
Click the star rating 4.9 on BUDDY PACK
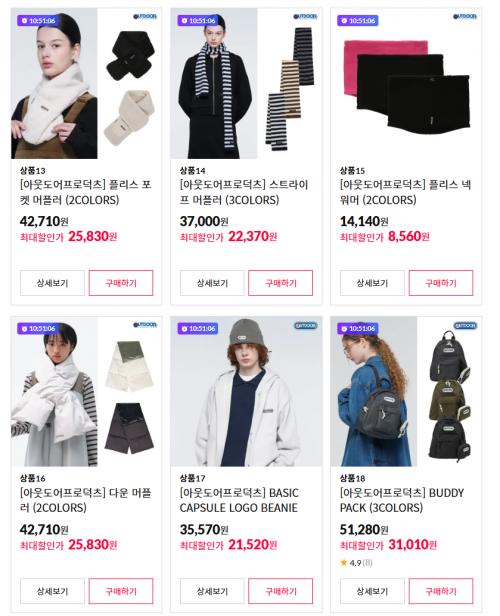(356, 563)
